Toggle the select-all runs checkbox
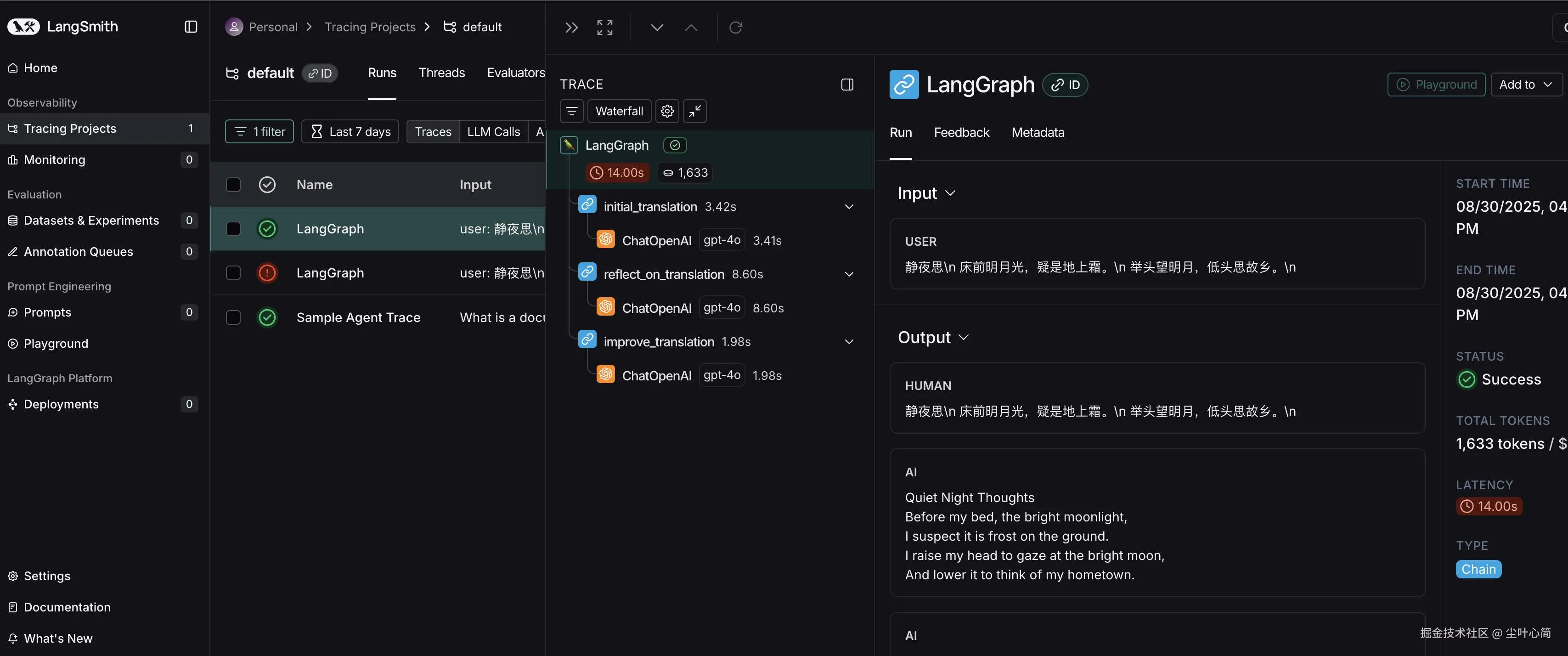Image resolution: width=1568 pixels, height=656 pixels. (233, 185)
